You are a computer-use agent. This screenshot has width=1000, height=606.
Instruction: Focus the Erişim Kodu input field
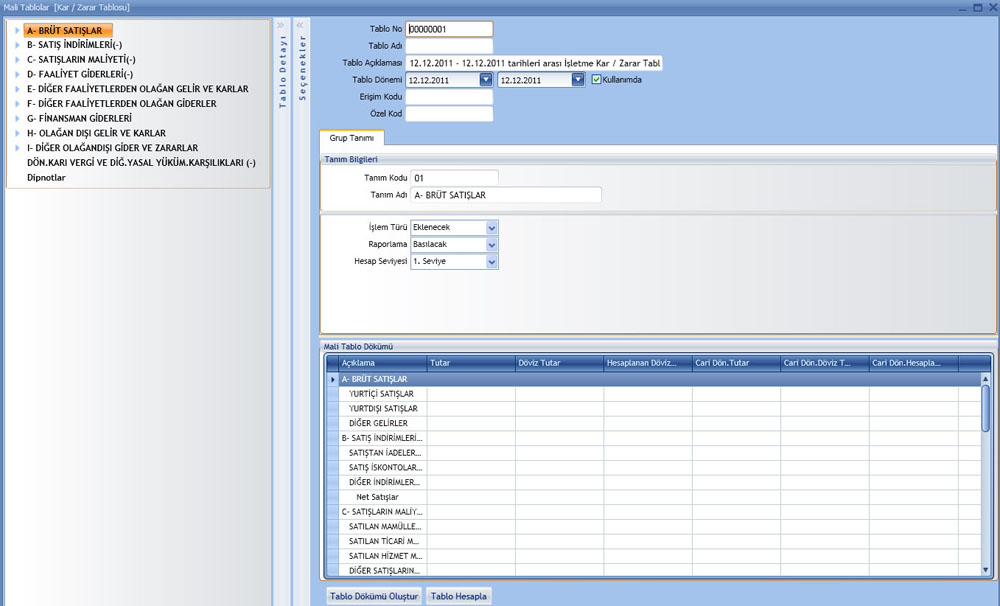449,97
